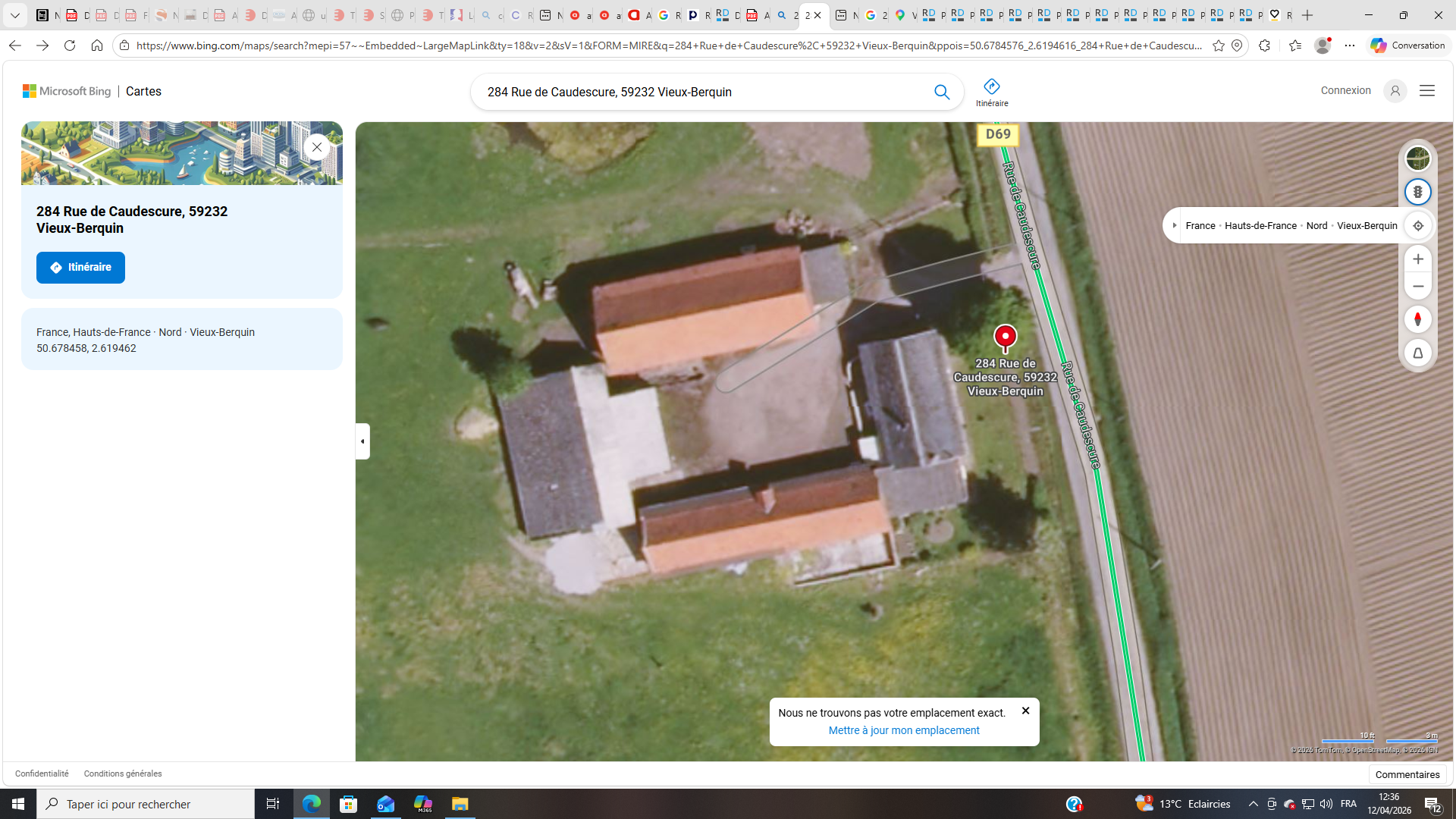Screen dimensions: 1456x819
Task: Open Edge settings and more menu
Action: tap(1350, 45)
